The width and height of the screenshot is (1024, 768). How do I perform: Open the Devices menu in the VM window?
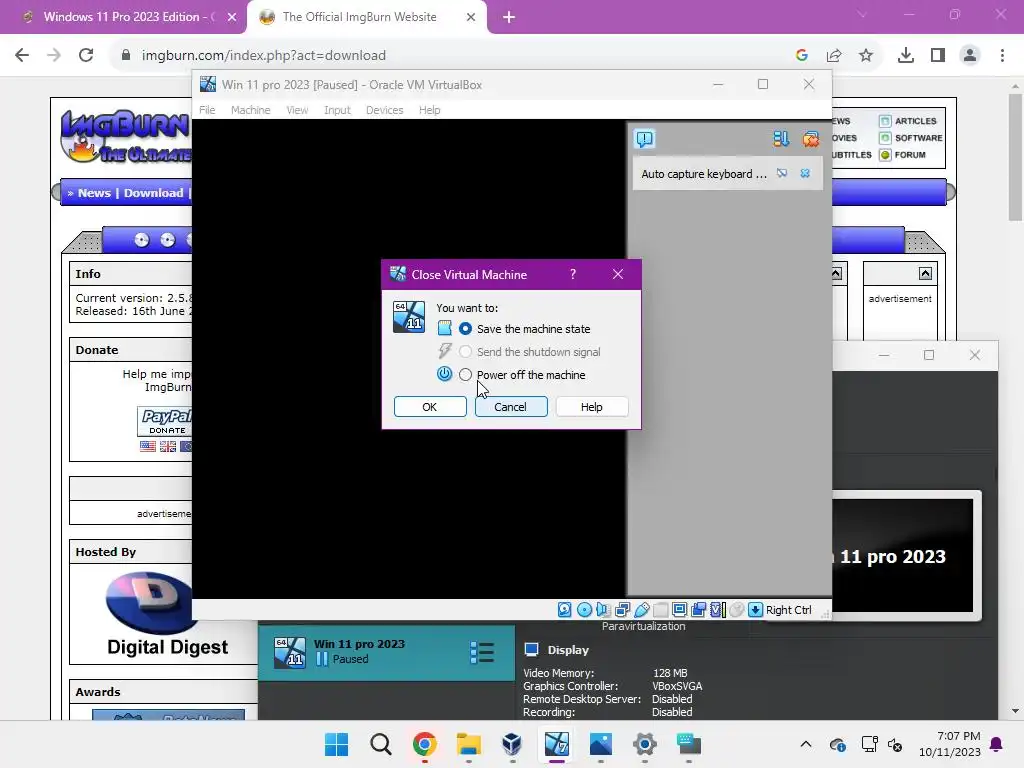[x=384, y=110]
